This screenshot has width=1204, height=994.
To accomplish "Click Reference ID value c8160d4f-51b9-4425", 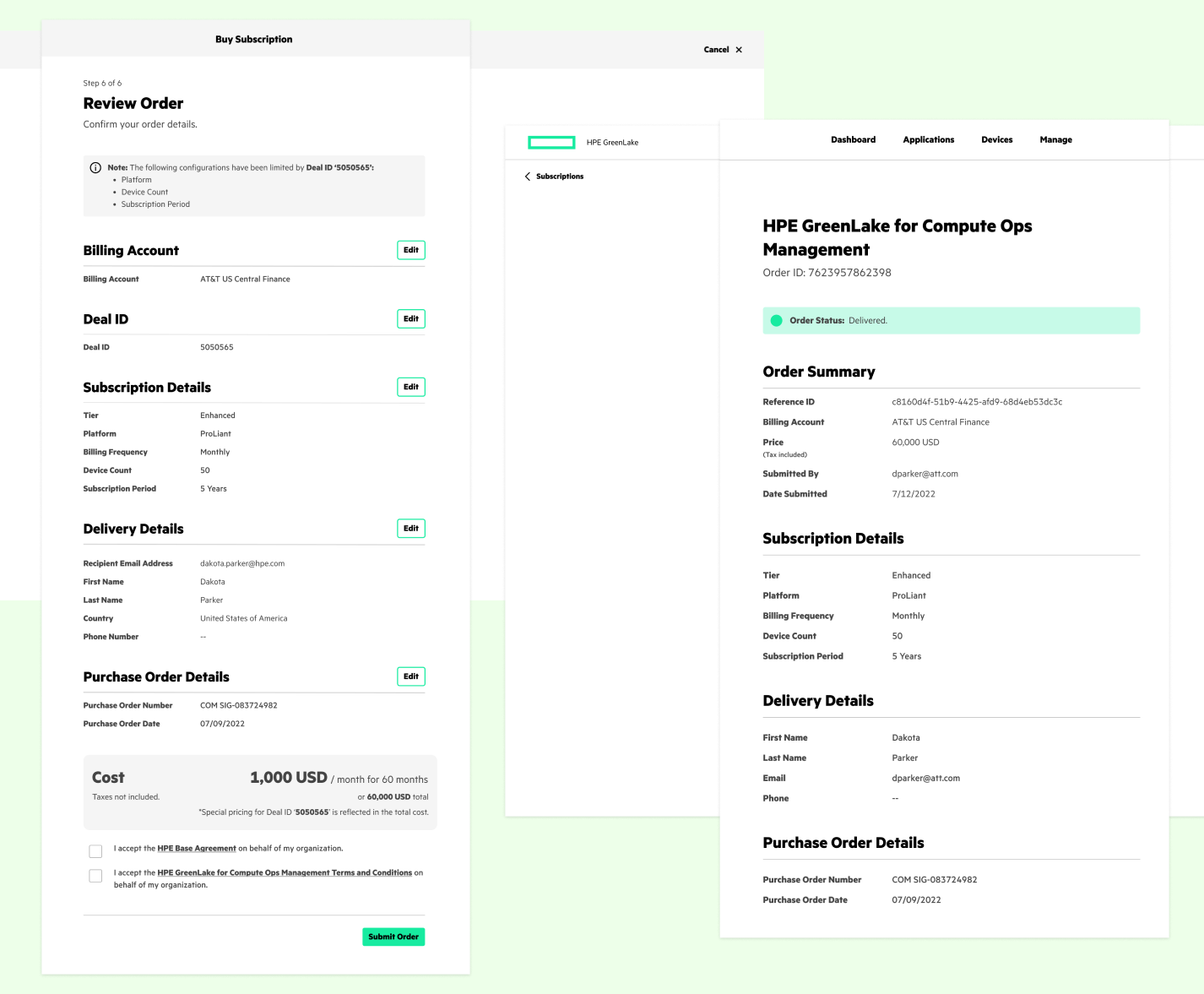I will click(977, 402).
